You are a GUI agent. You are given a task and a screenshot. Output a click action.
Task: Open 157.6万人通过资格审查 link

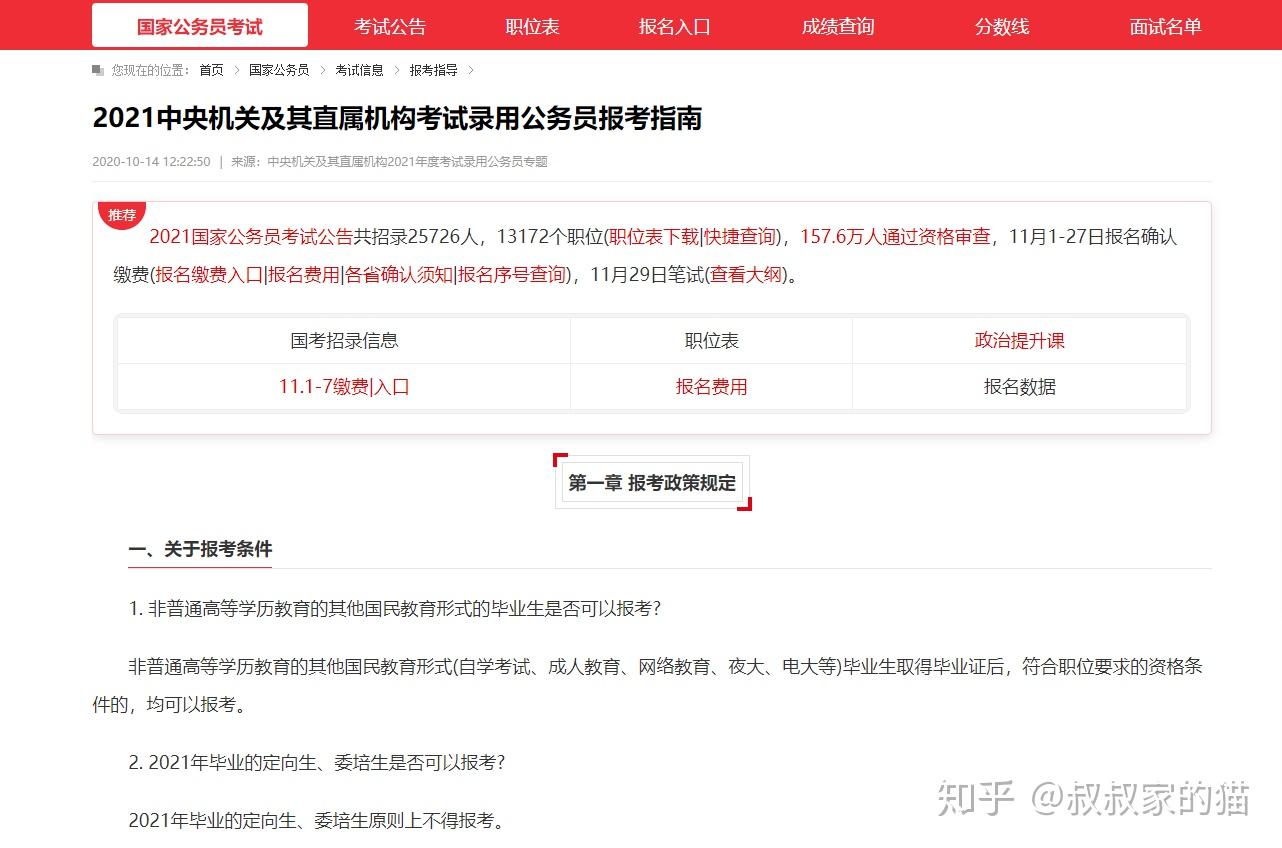pyautogui.click(x=895, y=237)
